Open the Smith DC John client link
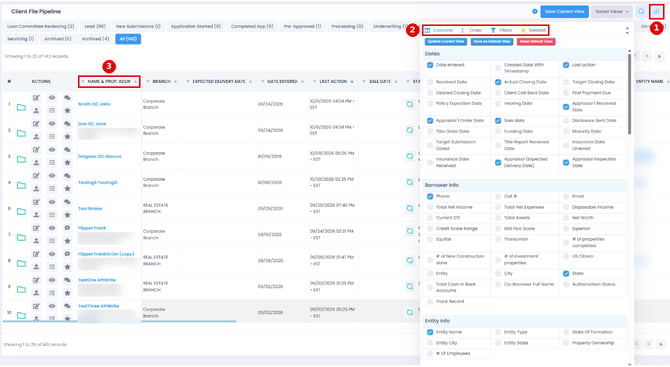 94,104
